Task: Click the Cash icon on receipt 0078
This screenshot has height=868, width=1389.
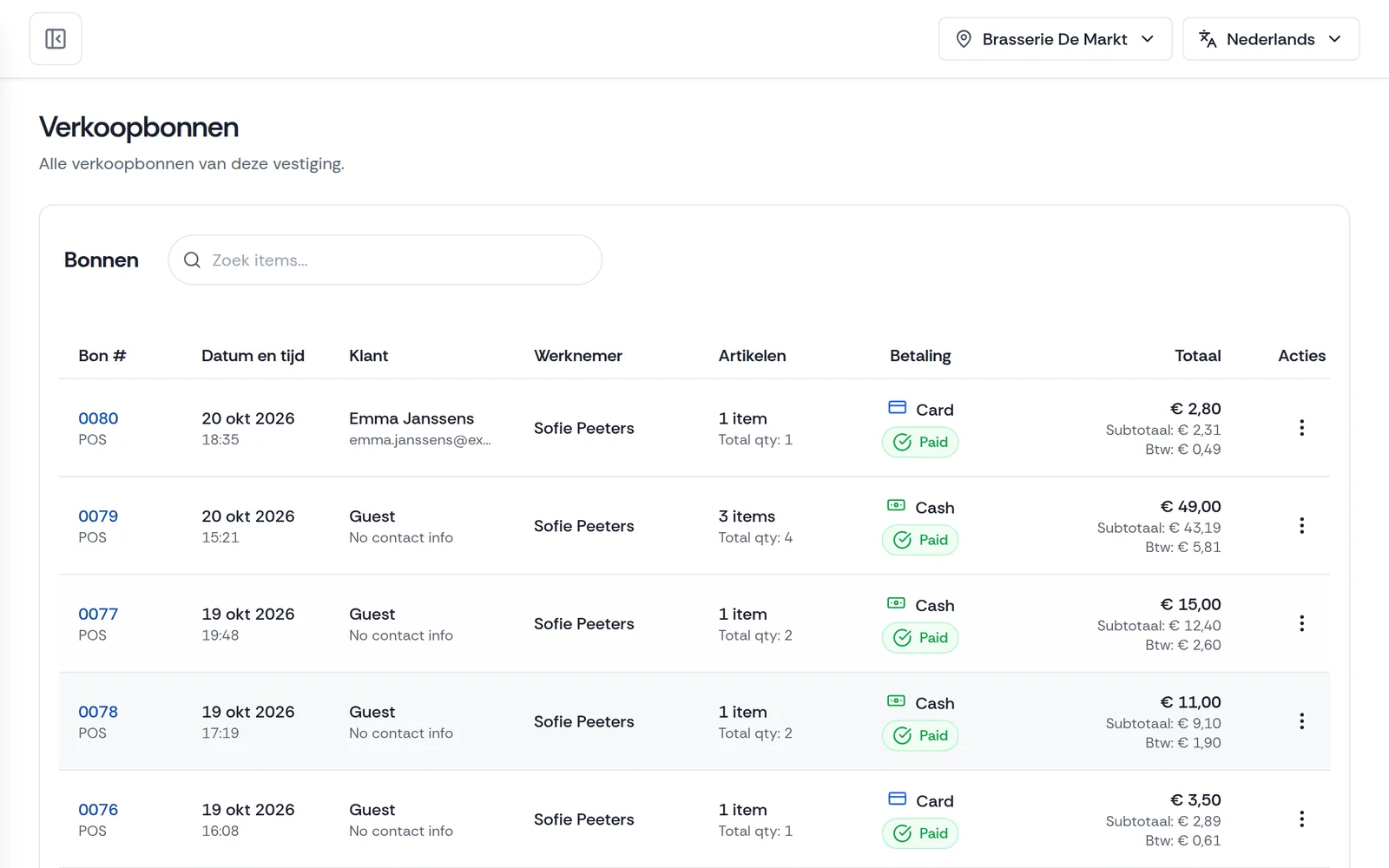Action: [897, 701]
